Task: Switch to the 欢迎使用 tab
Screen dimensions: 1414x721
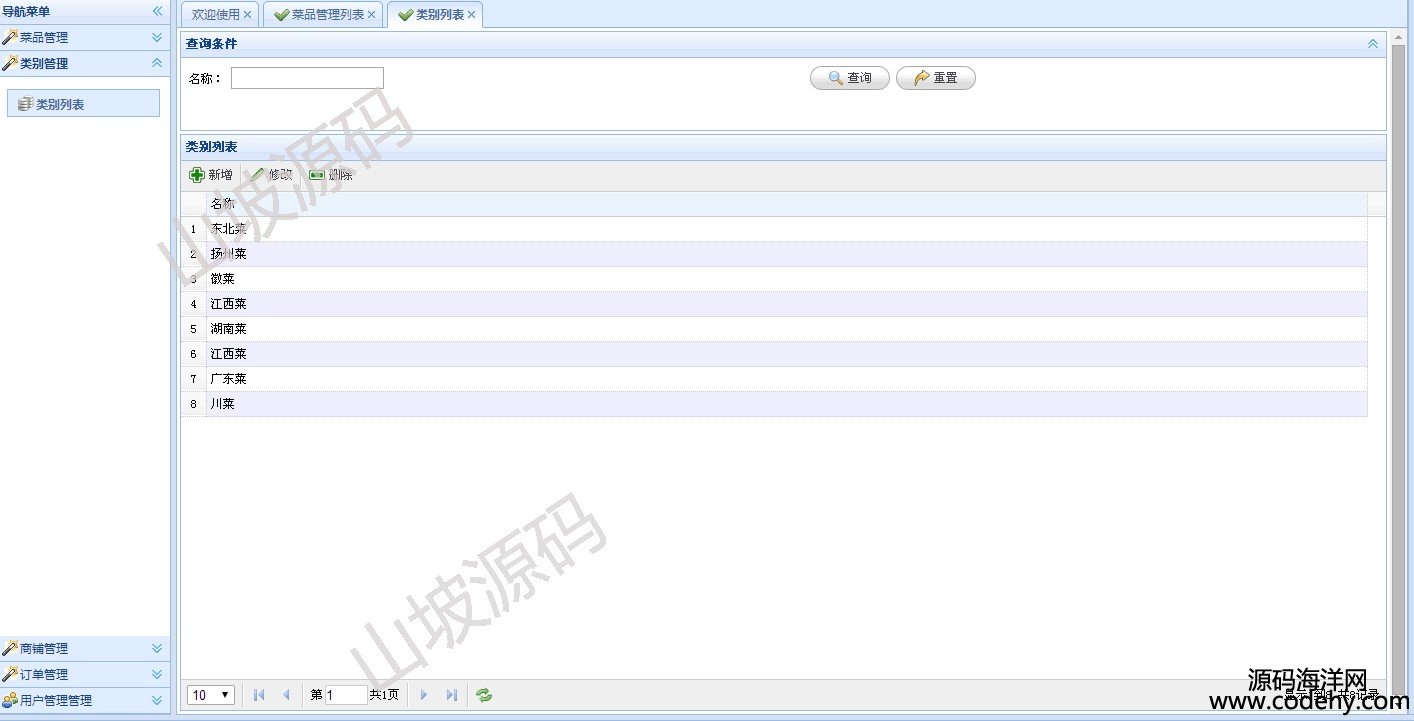Action: (215, 15)
